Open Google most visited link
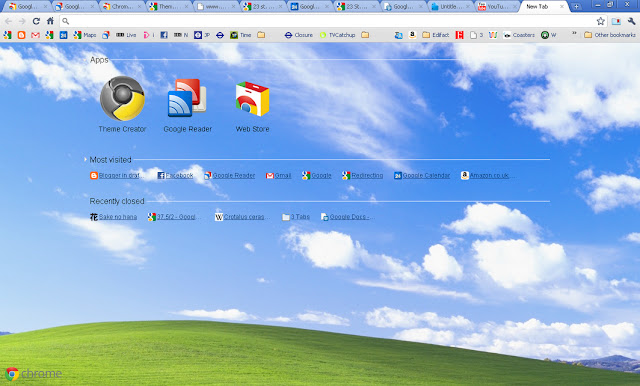 point(317,175)
